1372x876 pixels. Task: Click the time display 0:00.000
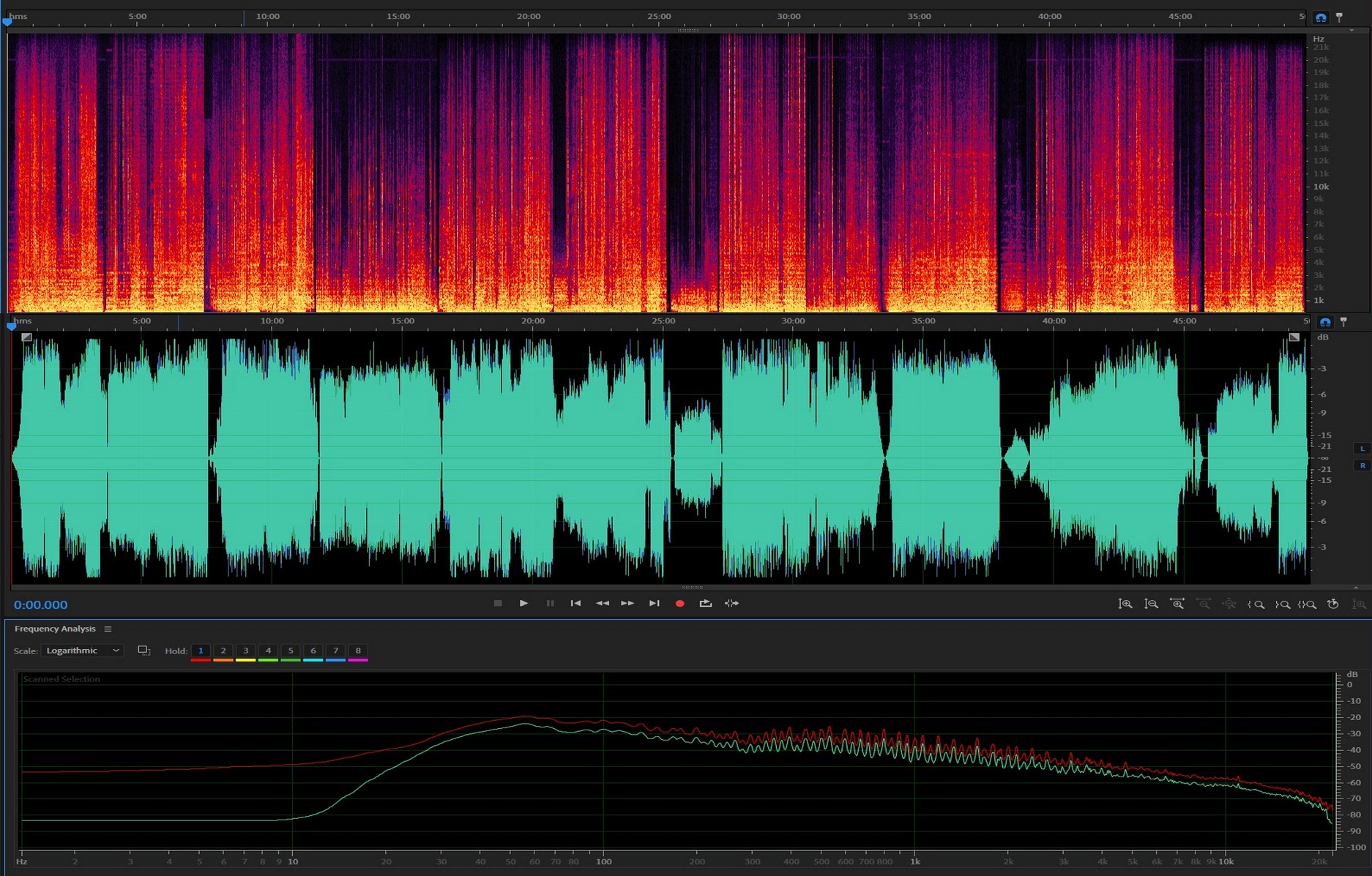tap(41, 604)
